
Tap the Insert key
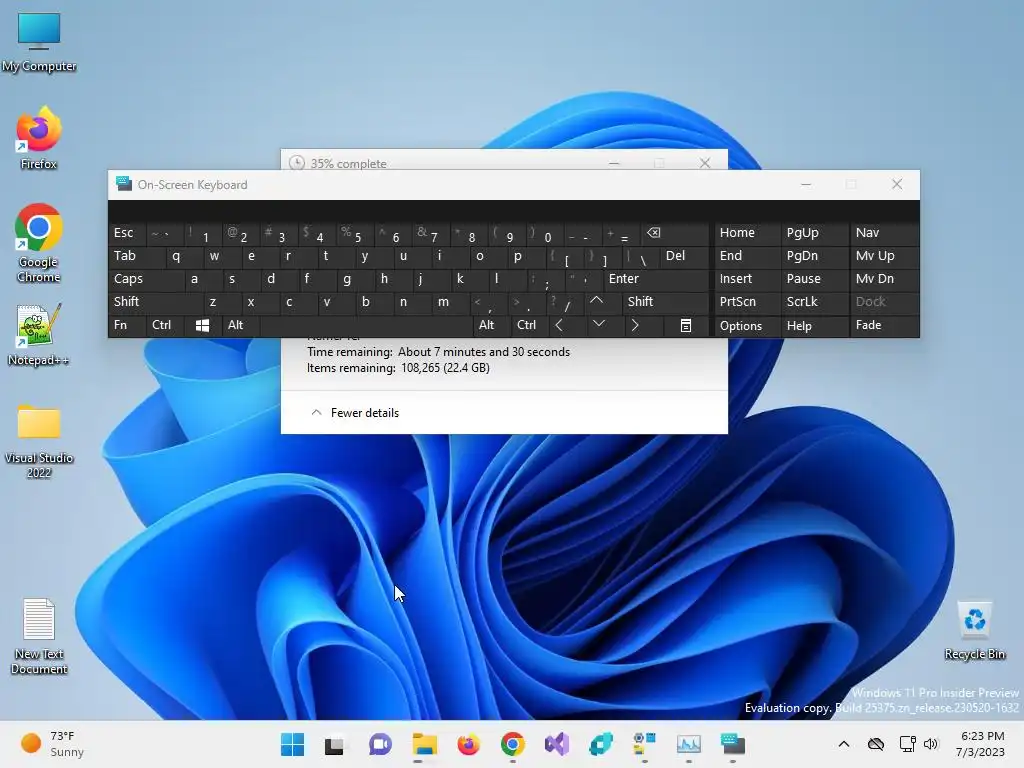click(746, 279)
